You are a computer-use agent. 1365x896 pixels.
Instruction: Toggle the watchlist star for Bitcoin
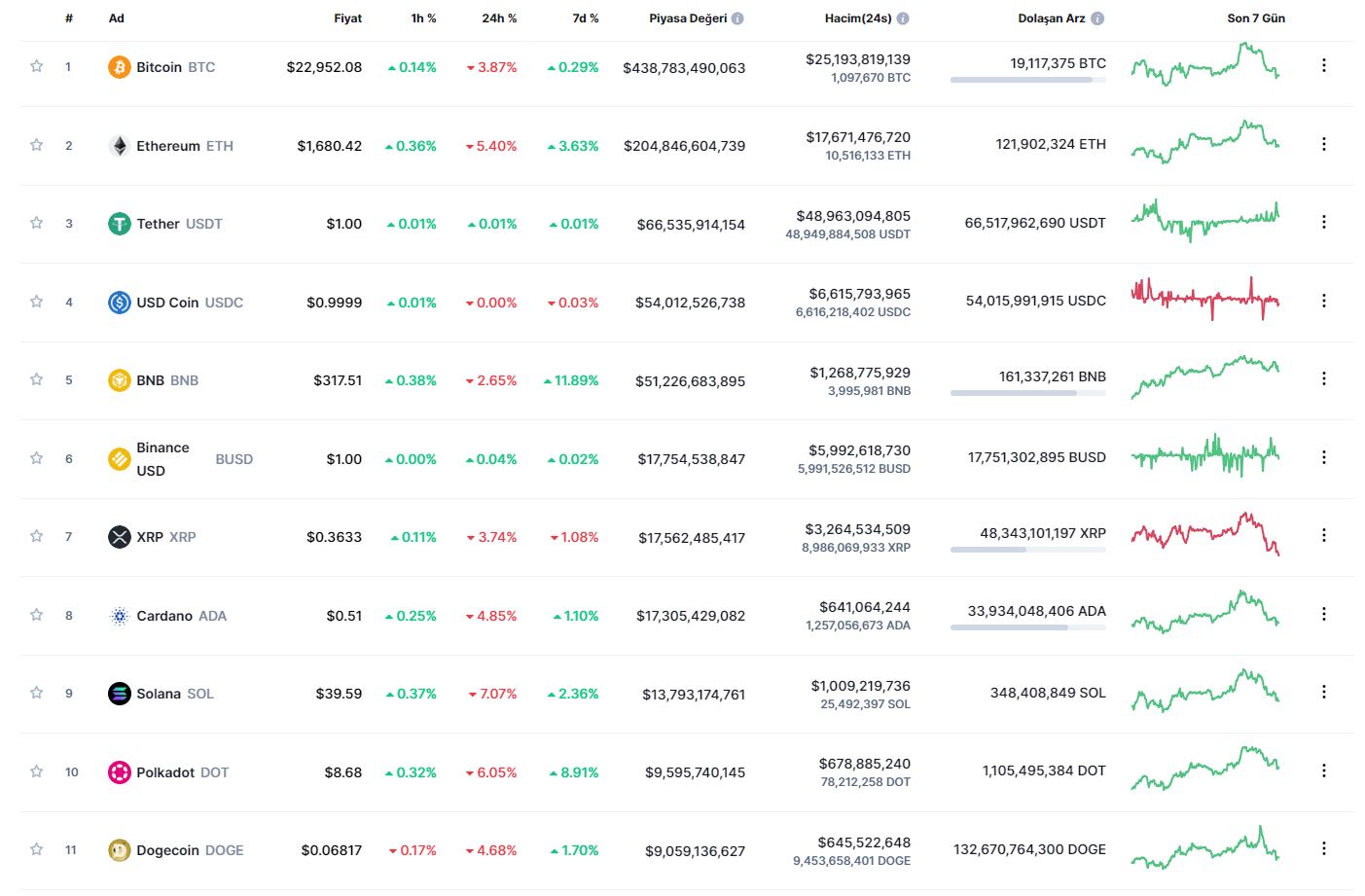(36, 66)
